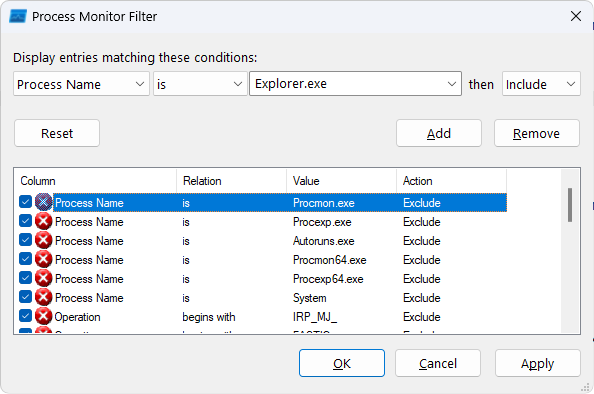Click the Cancel button
This screenshot has height=394, width=594.
[x=438, y=363]
